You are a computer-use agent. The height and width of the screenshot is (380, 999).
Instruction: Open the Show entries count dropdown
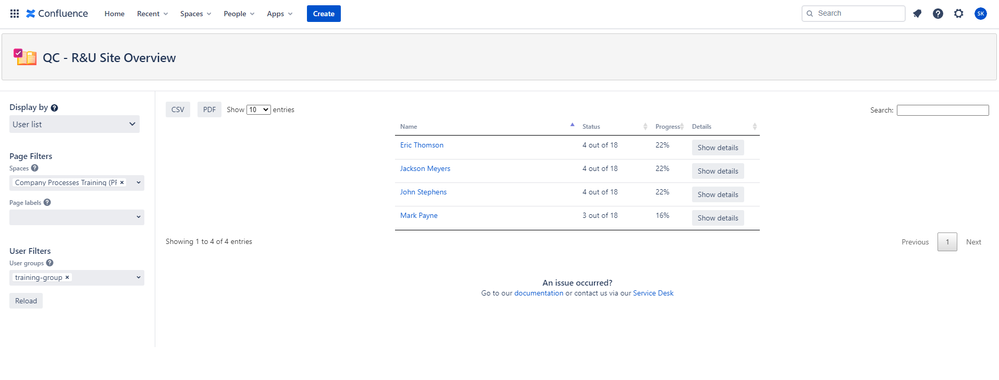259,110
